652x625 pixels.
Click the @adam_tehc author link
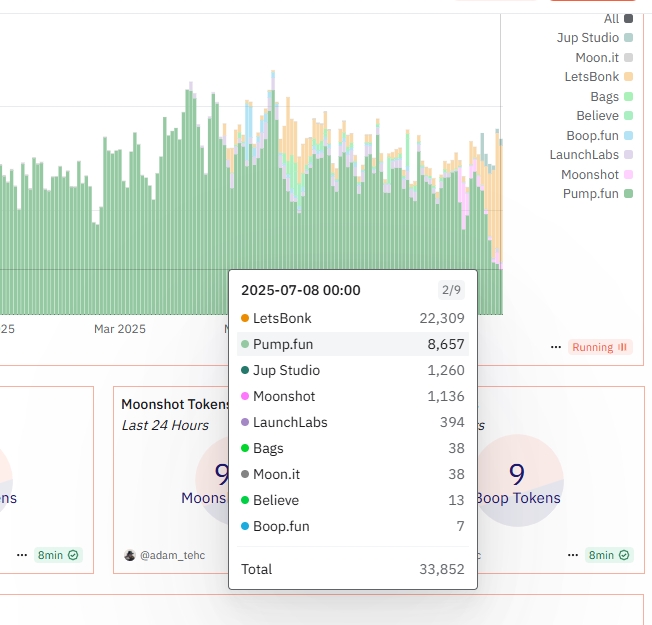pos(172,555)
